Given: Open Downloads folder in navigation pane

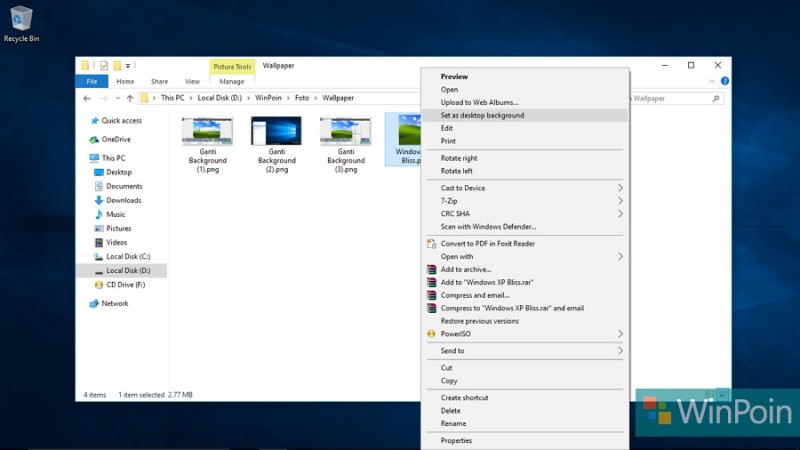Looking at the screenshot, I should tap(118, 201).
